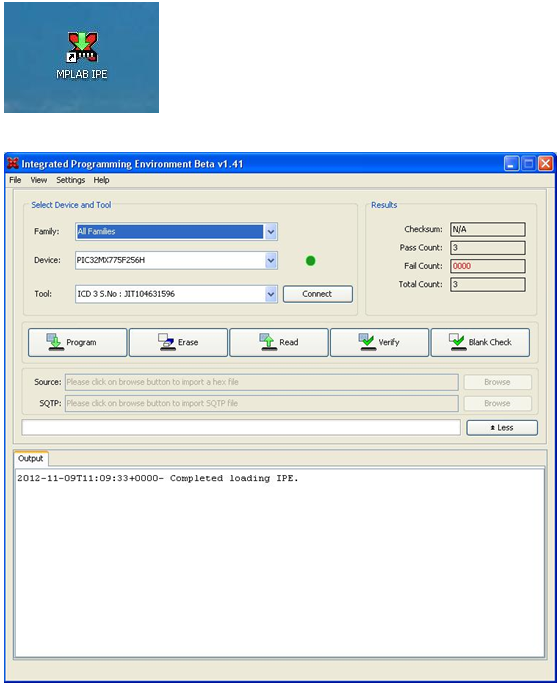This screenshot has width=557, height=686.
Task: Expand the Family dropdown list
Action: [271, 231]
